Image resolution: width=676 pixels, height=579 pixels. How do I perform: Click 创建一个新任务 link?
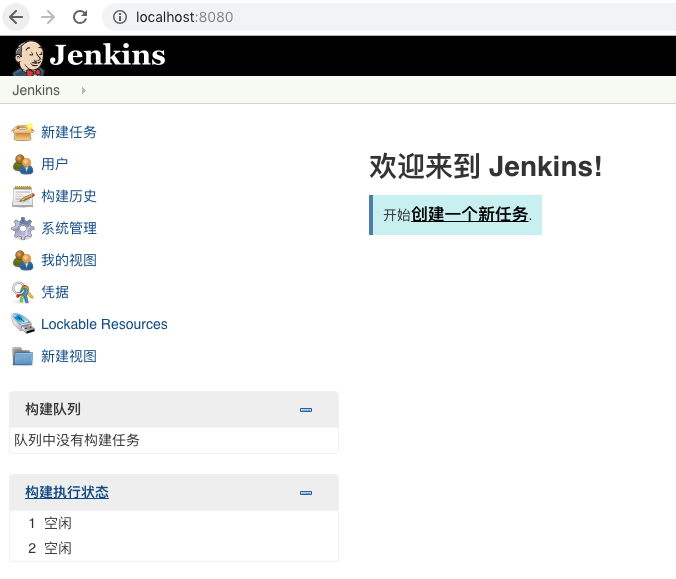[469, 214]
